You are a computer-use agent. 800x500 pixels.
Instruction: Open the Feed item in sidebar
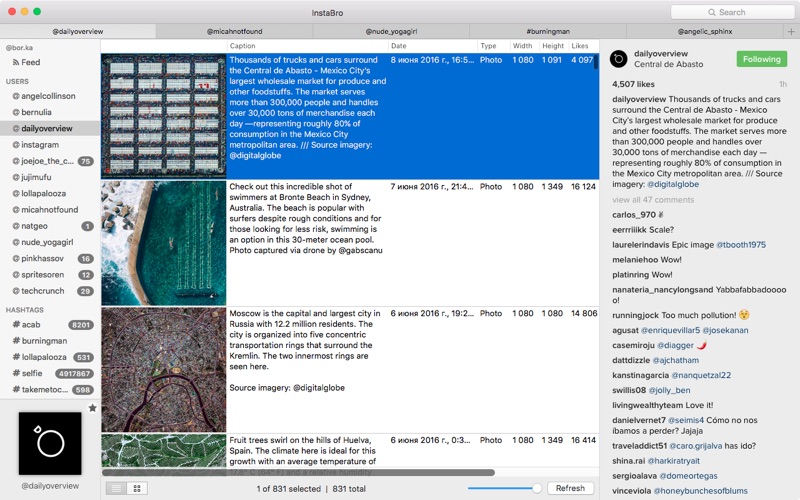30,62
